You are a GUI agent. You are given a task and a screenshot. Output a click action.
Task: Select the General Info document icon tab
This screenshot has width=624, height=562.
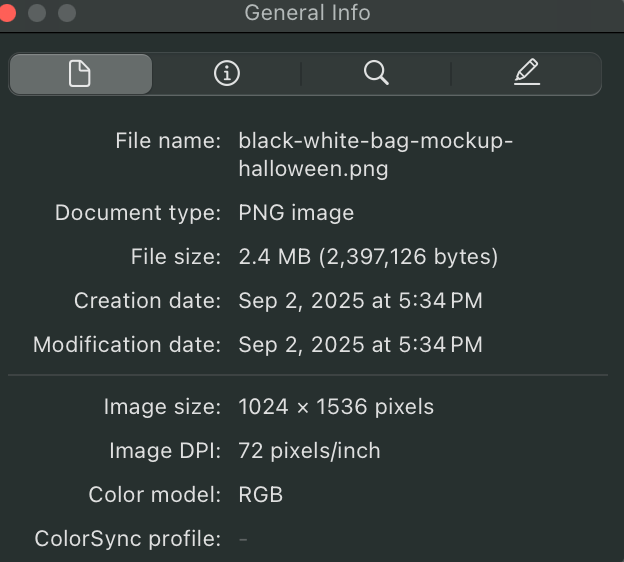(80, 74)
